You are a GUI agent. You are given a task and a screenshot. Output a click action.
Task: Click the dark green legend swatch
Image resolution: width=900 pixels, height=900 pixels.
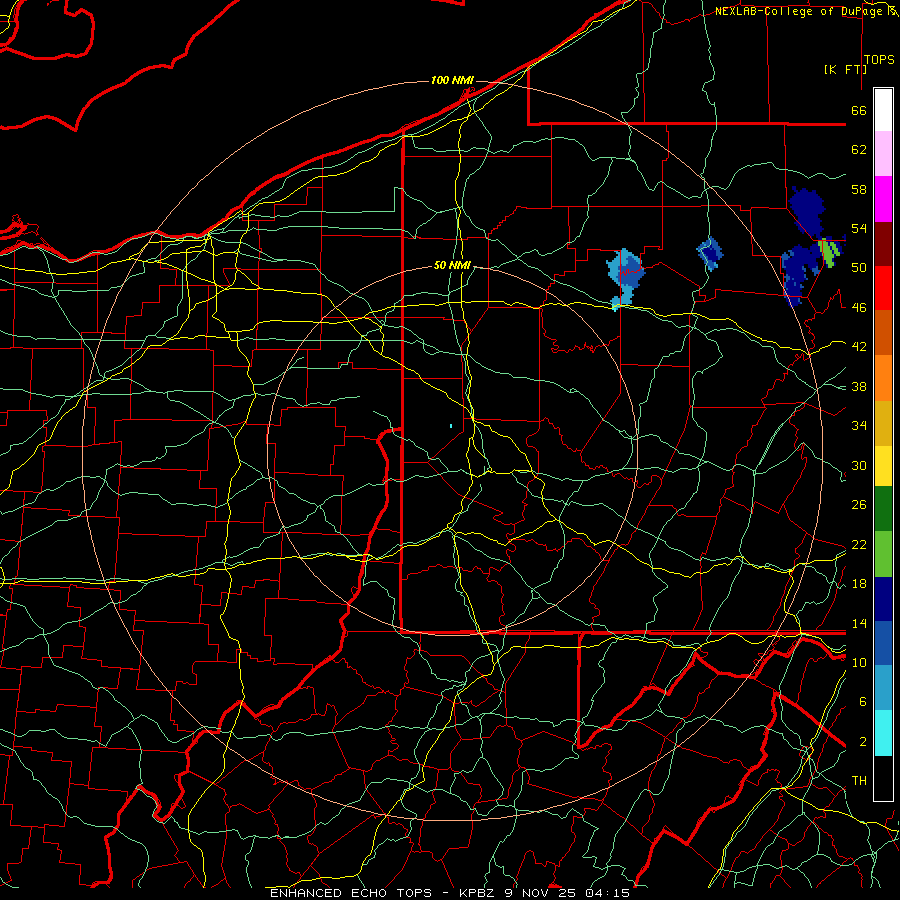click(x=883, y=509)
